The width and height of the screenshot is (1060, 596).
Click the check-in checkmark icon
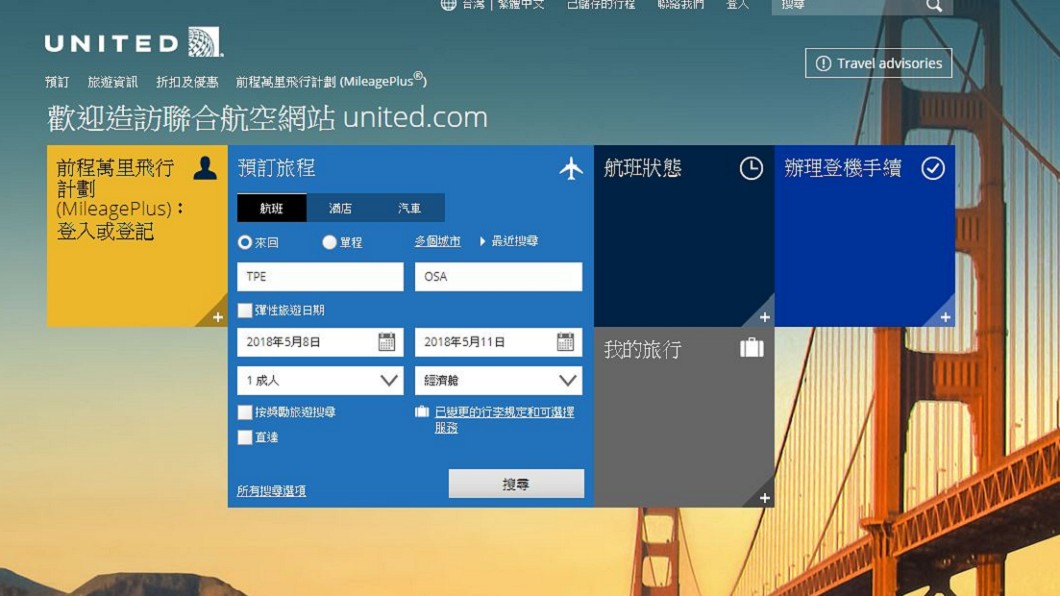(933, 168)
